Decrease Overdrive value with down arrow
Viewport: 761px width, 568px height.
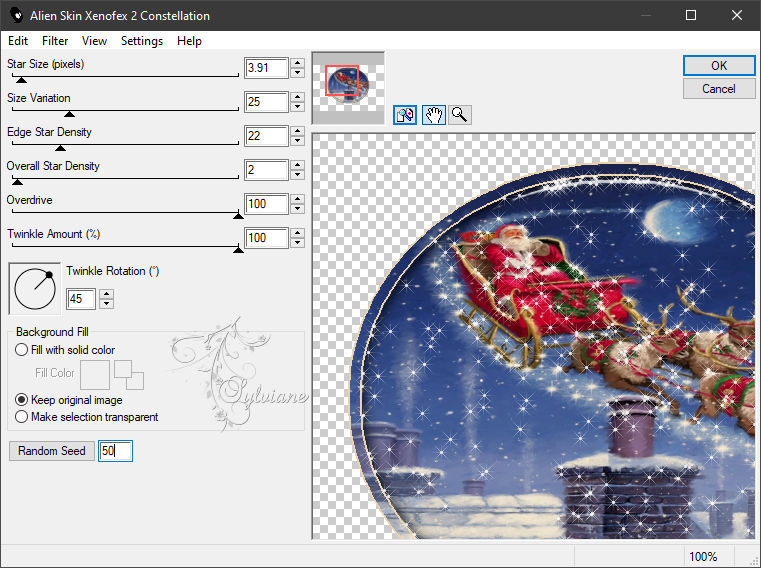[298, 209]
